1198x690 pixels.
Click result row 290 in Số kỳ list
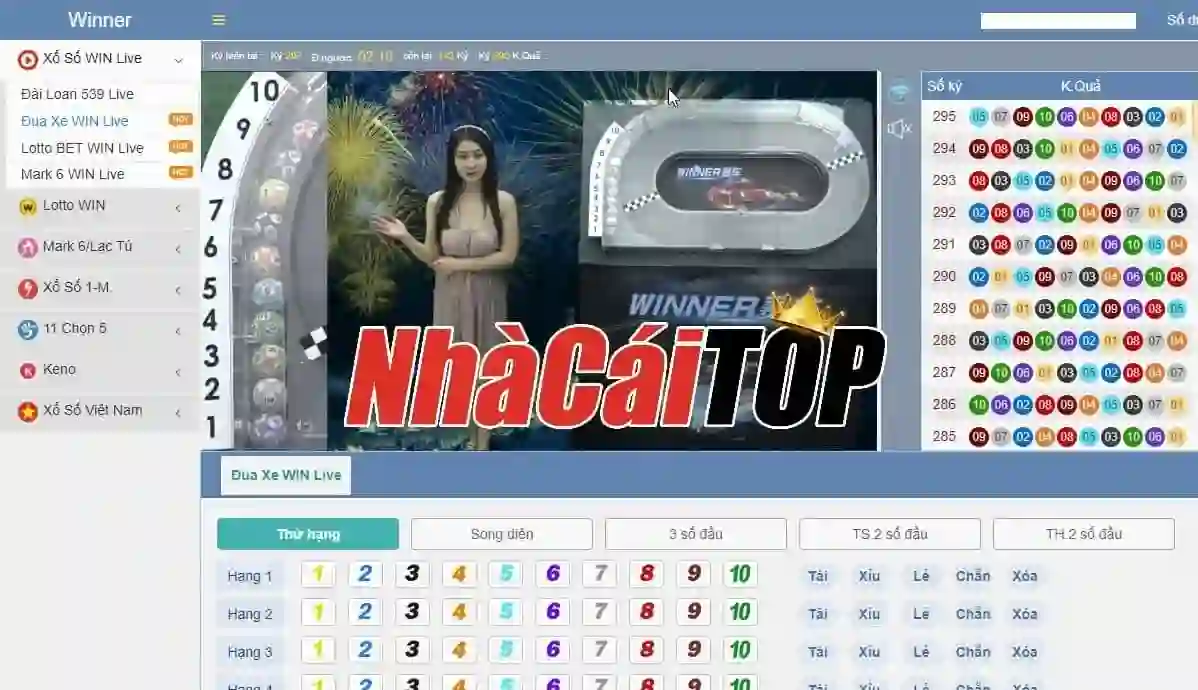tap(1059, 277)
